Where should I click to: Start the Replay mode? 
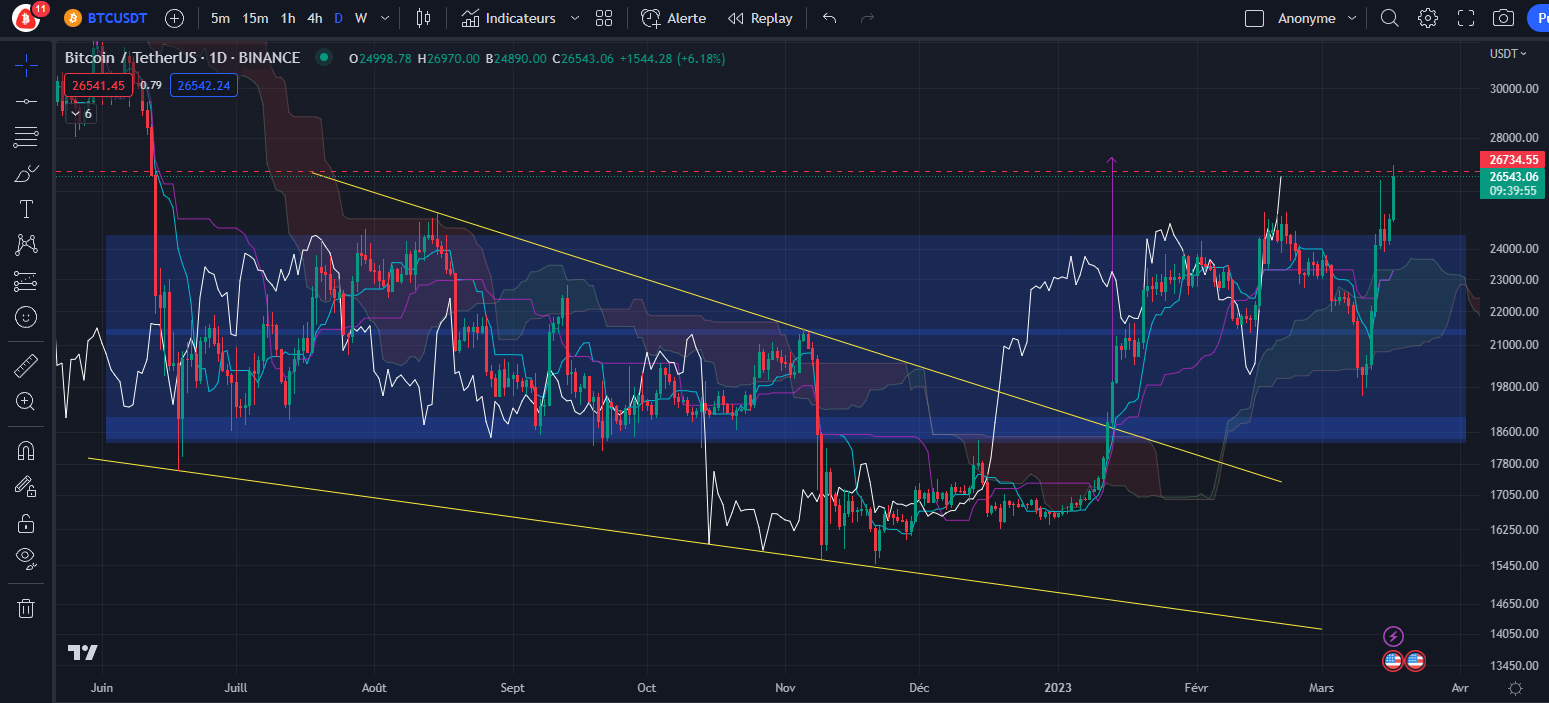[x=760, y=17]
